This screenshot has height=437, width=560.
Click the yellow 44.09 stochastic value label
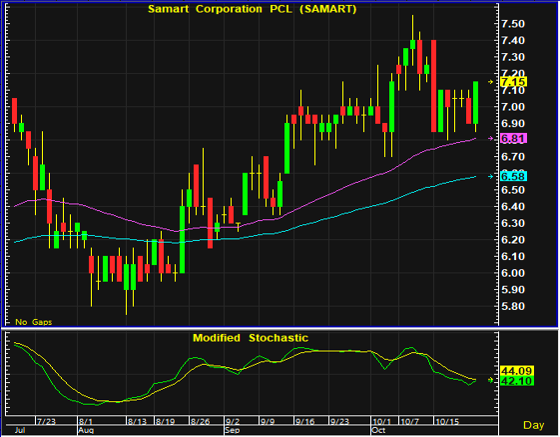(517, 371)
